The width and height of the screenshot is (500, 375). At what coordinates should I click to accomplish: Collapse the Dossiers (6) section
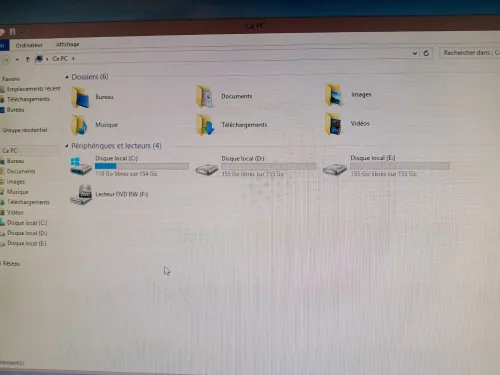click(67, 77)
